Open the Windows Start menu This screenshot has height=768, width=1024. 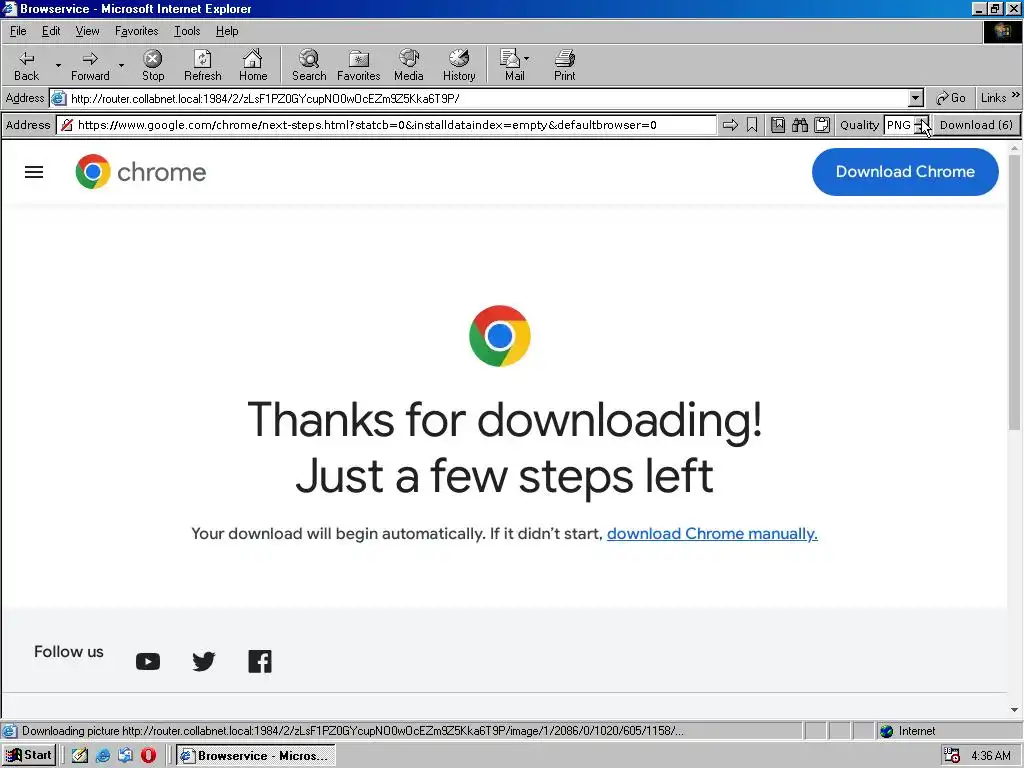coord(29,756)
